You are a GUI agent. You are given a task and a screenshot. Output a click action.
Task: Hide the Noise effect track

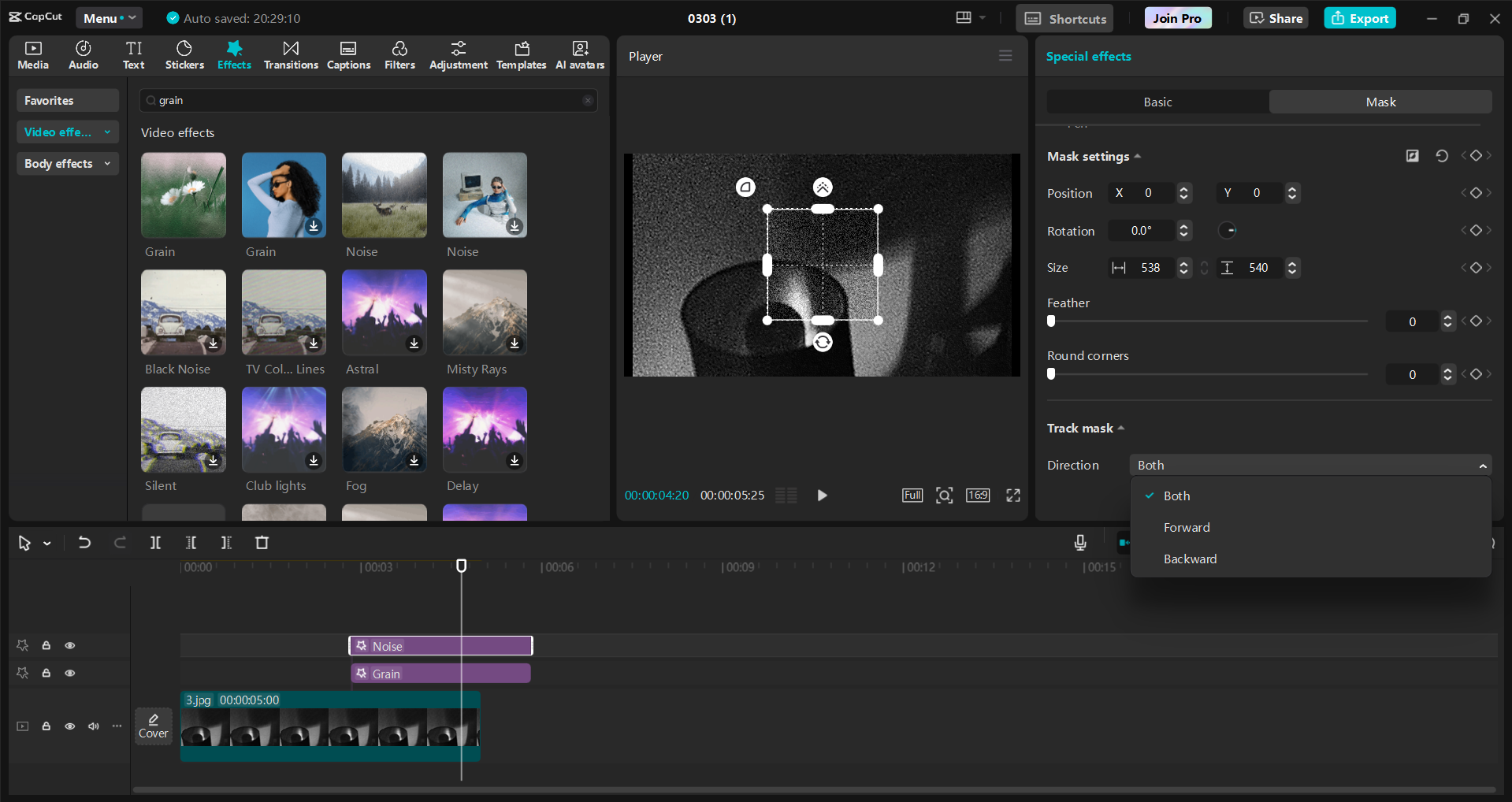click(70, 644)
